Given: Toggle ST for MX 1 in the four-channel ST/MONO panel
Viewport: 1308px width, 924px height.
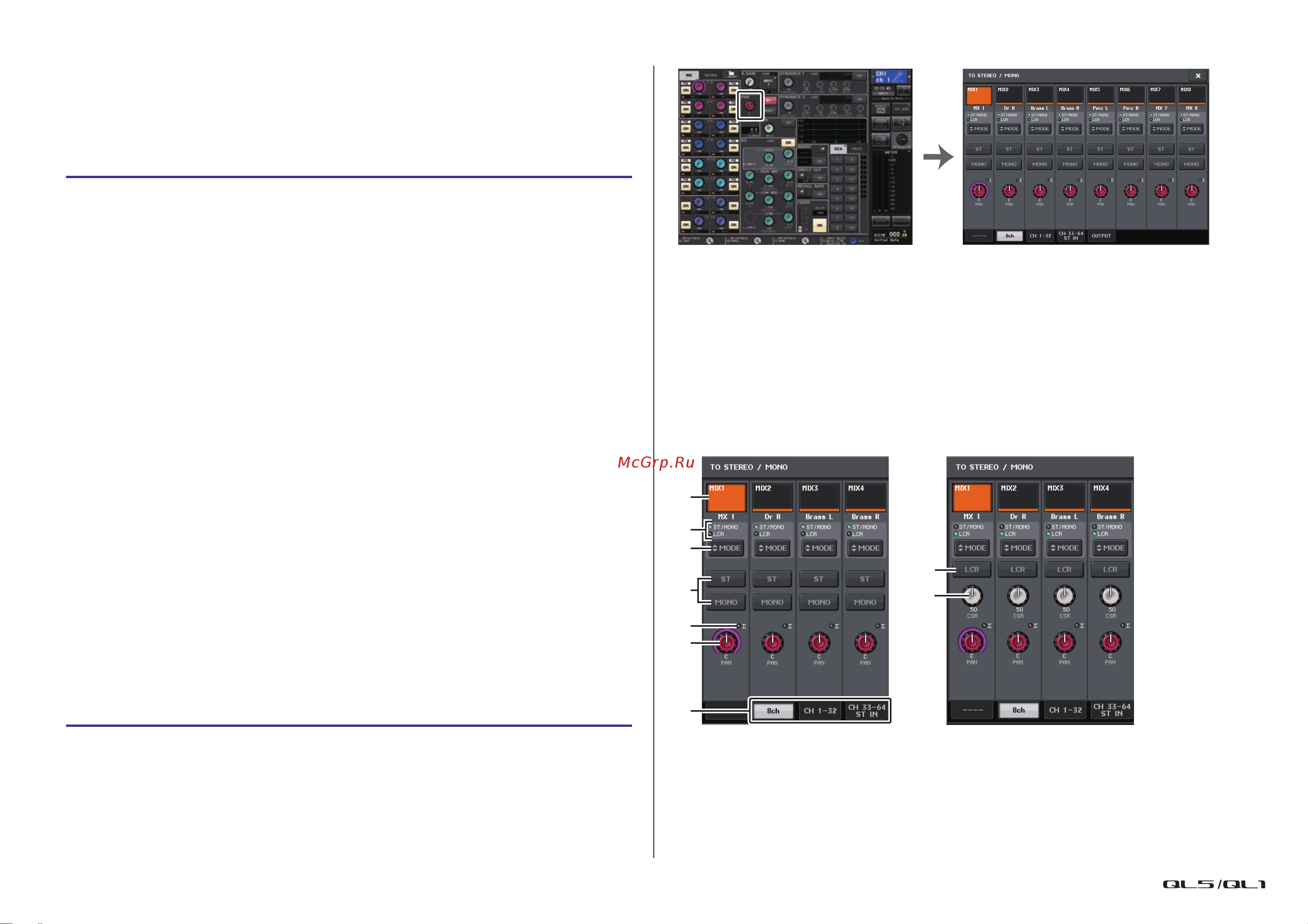Looking at the screenshot, I should pyautogui.click(x=726, y=579).
